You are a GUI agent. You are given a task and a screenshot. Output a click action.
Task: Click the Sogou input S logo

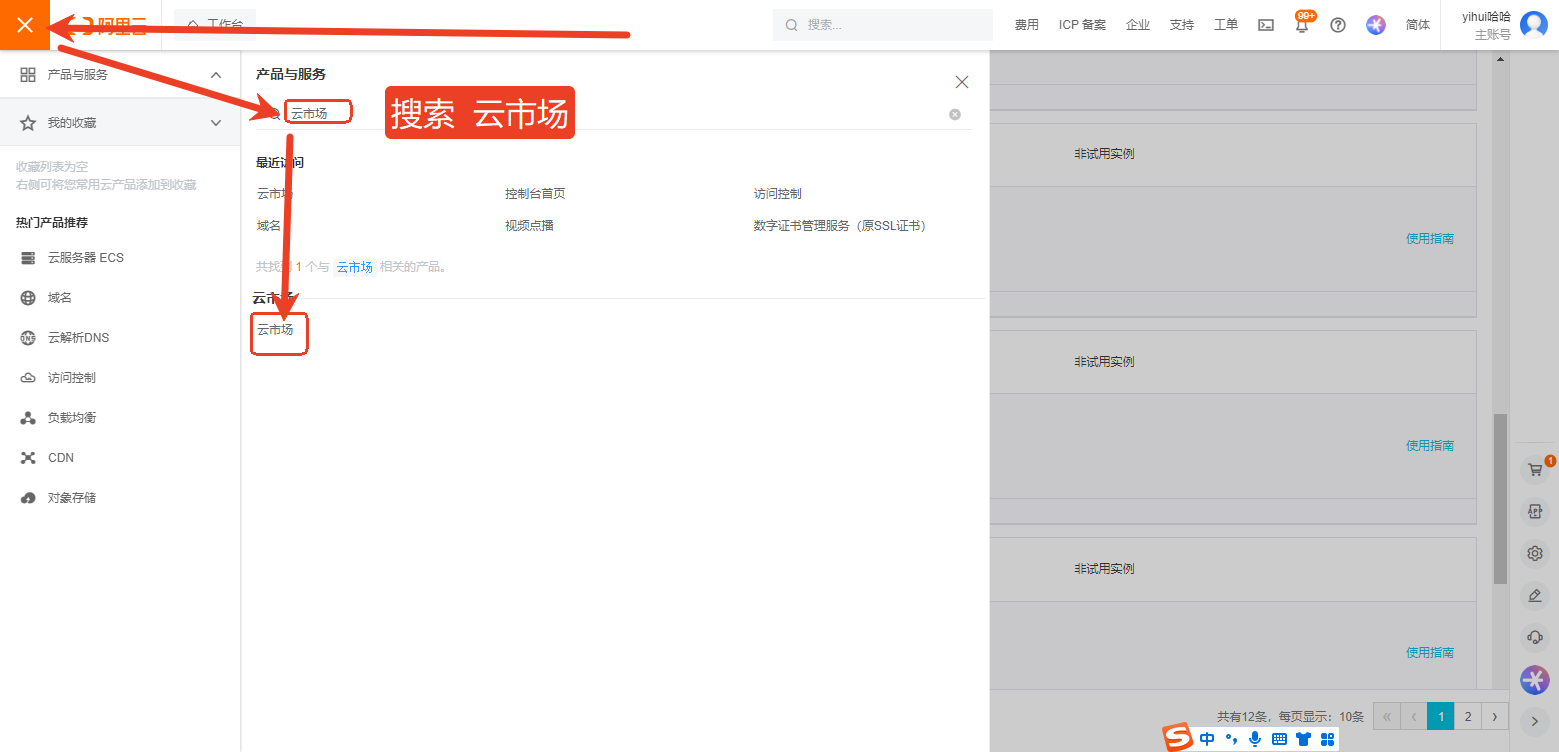click(x=1179, y=738)
